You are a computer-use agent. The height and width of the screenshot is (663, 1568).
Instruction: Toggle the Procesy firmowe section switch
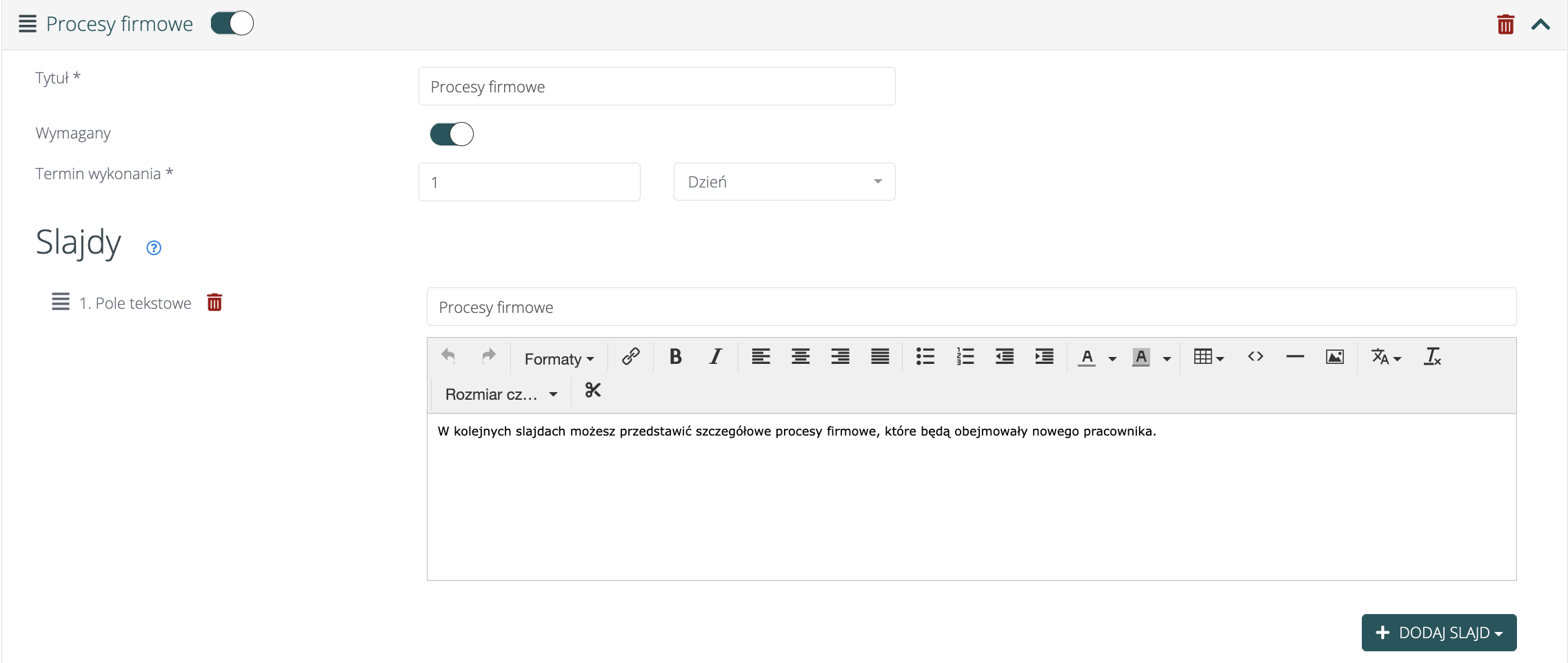coord(232,23)
